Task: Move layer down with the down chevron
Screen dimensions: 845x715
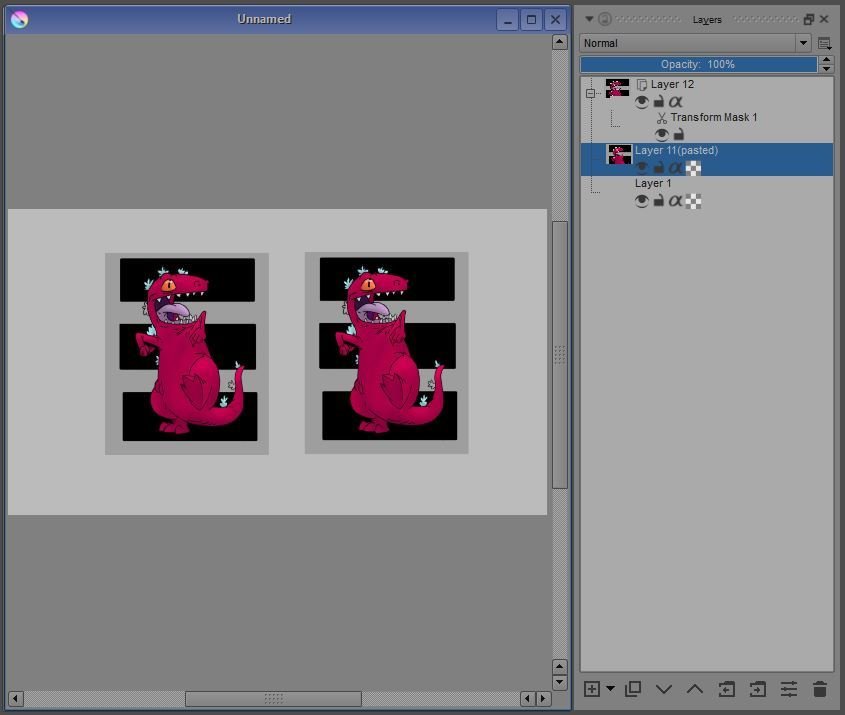Action: coord(664,689)
